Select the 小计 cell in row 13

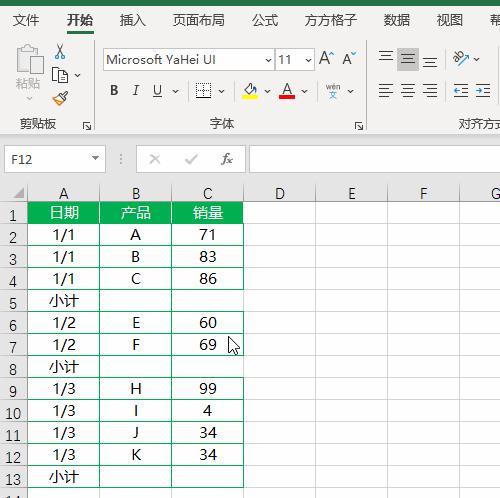[63, 477]
